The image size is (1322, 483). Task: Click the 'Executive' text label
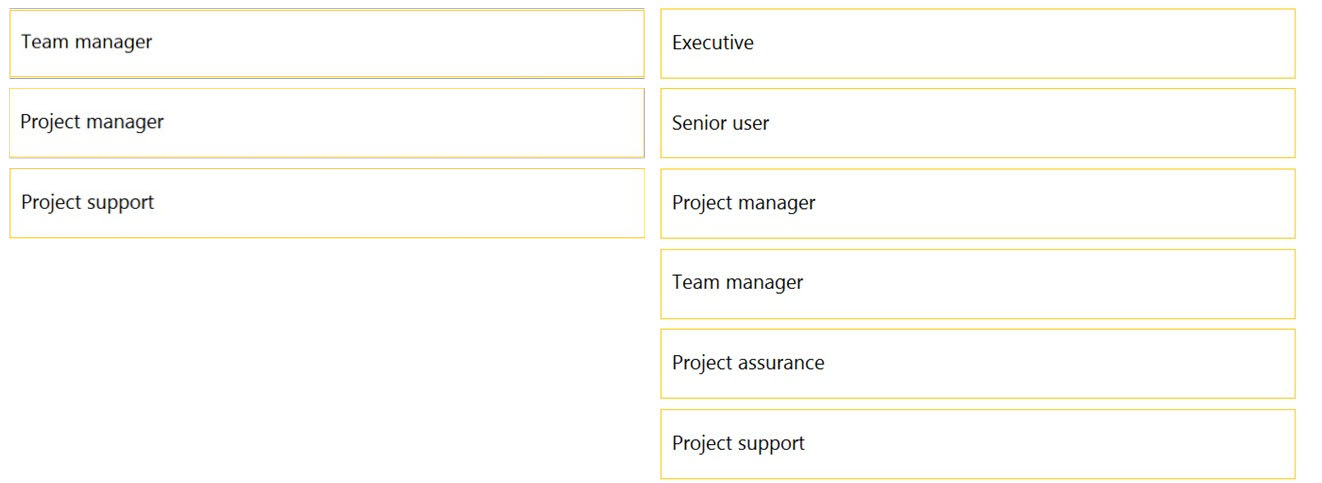[x=713, y=43]
